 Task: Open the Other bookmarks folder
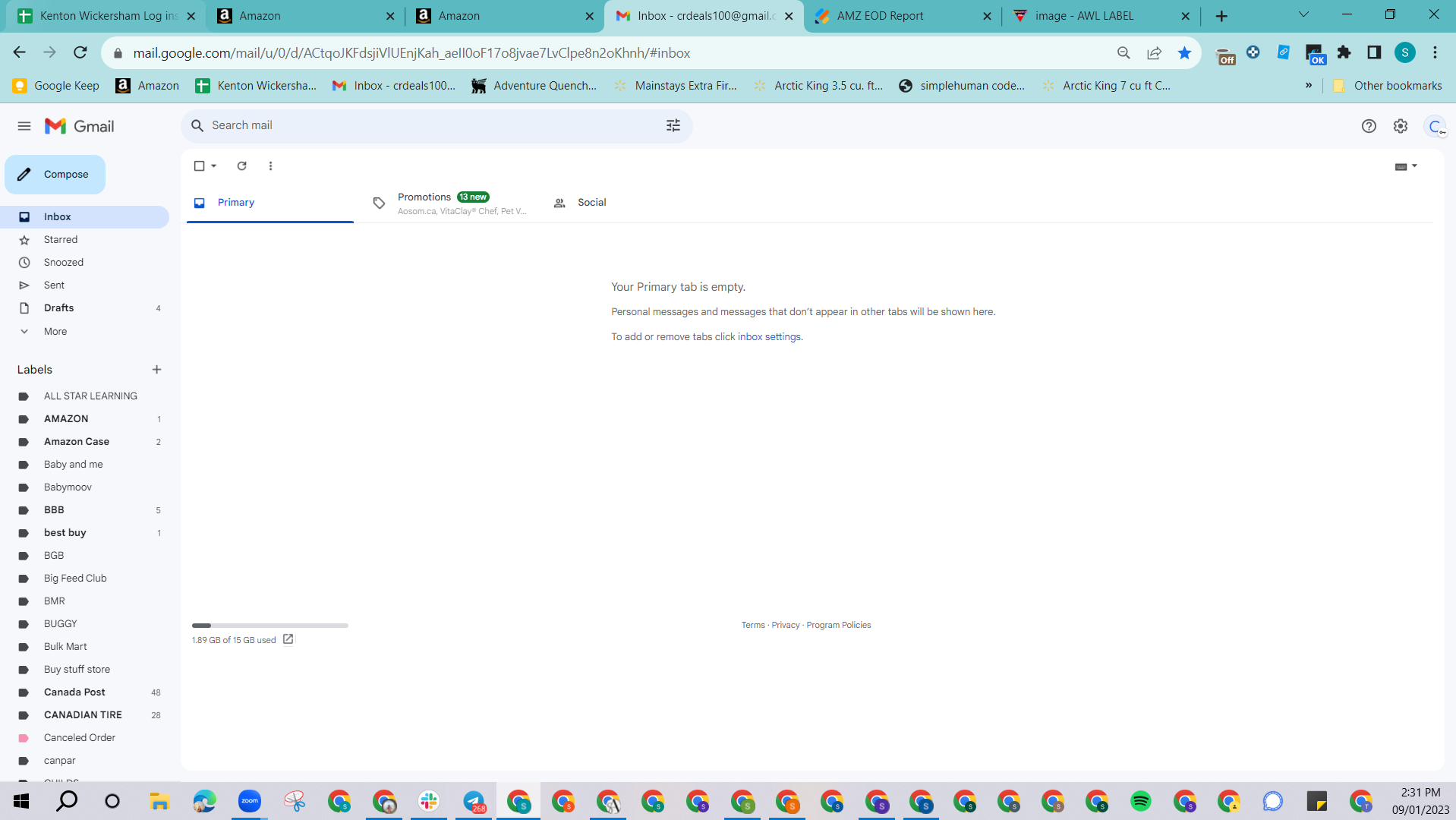tap(1387, 86)
